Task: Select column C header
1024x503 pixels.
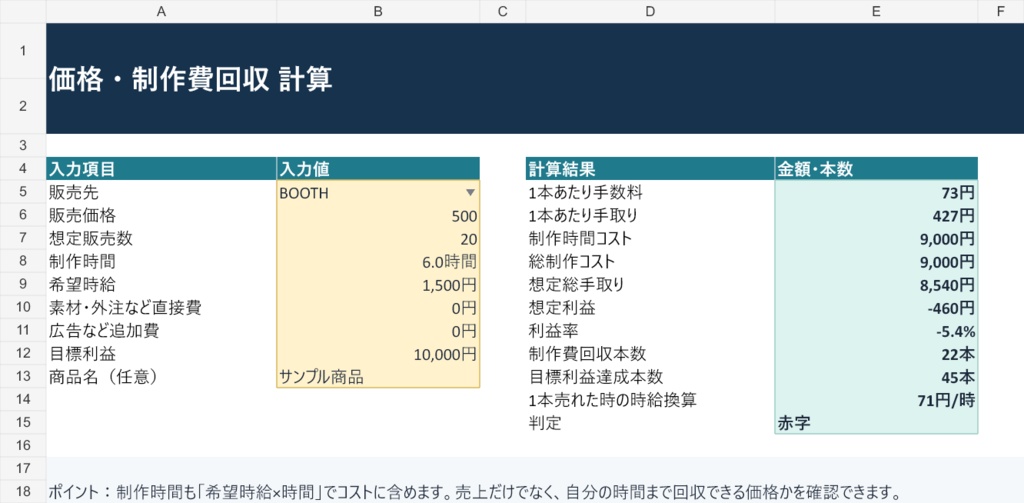Action: [502, 11]
